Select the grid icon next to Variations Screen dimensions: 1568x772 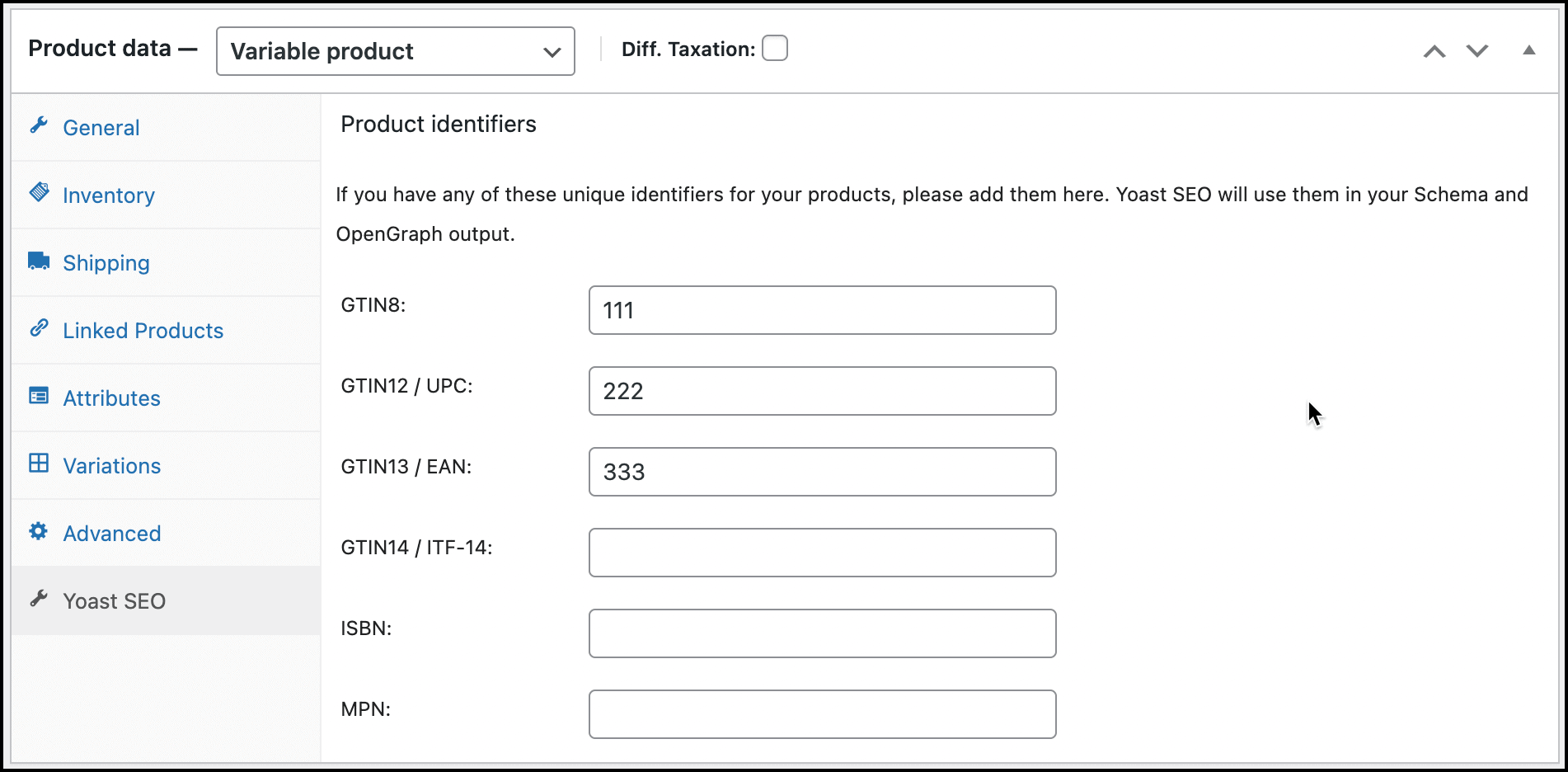[x=39, y=464]
